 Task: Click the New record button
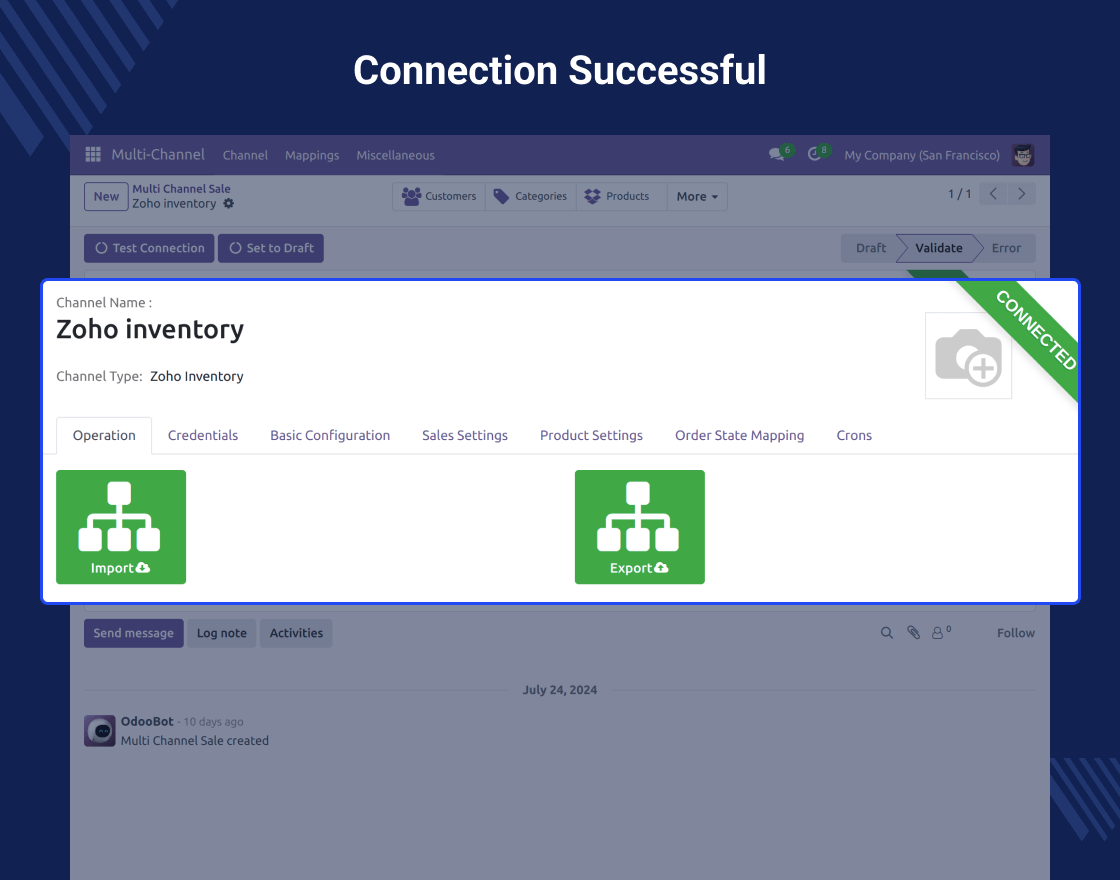tap(106, 196)
